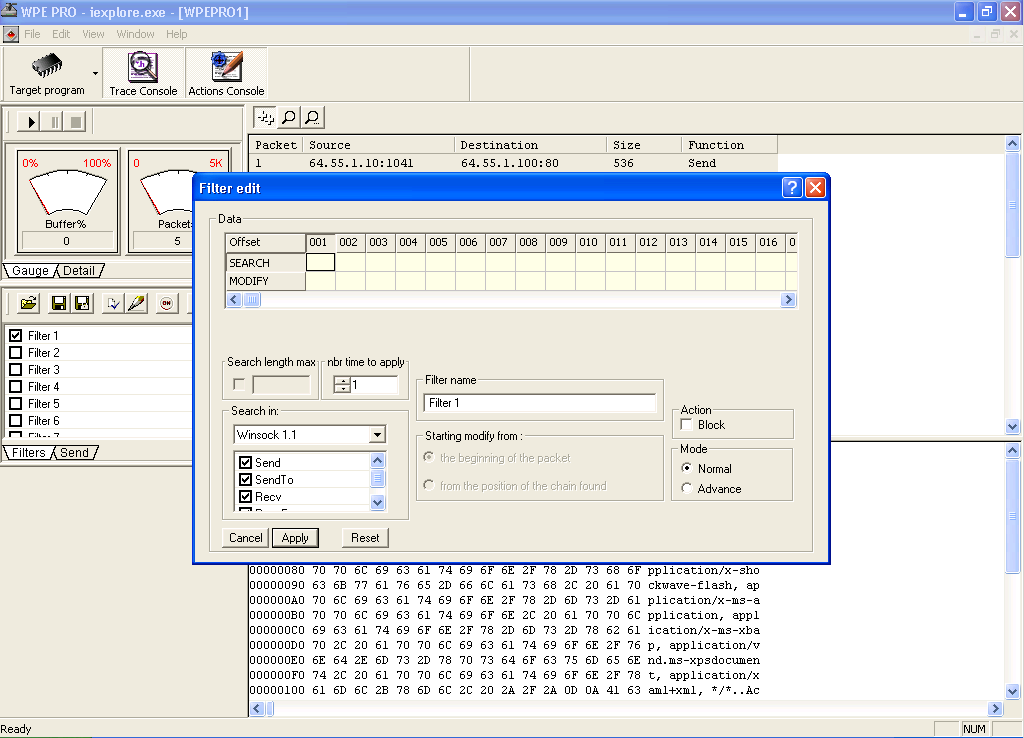Enable the Block action checkbox
The width and height of the screenshot is (1024, 738).
click(x=686, y=425)
